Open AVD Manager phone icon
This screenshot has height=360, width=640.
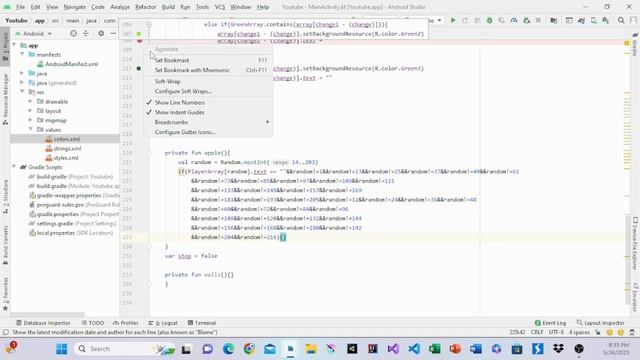593,20
